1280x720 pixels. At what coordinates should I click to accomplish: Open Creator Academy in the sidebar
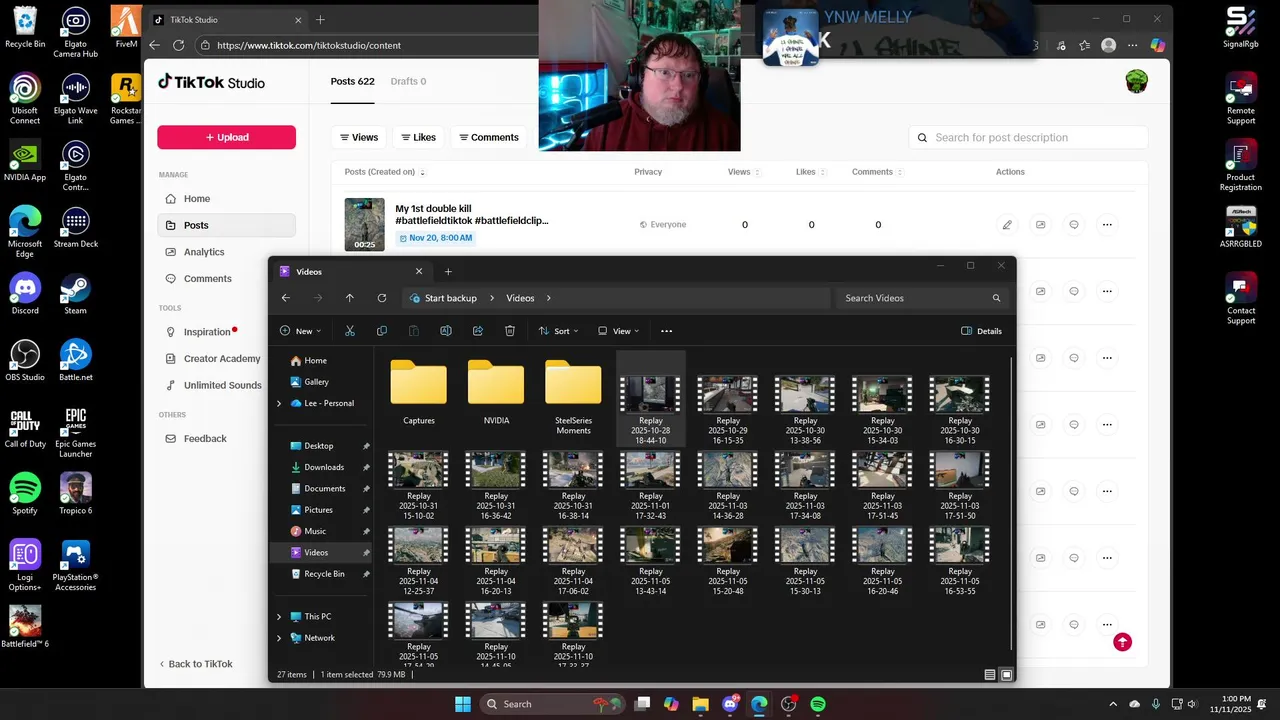click(226, 359)
